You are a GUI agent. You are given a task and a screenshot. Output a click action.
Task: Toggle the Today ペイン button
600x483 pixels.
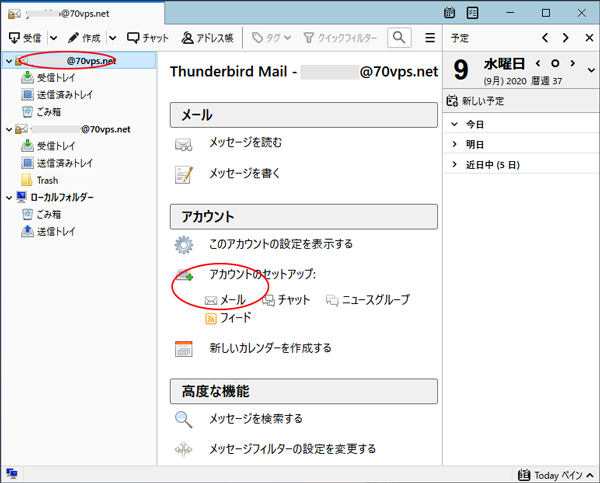(x=556, y=475)
